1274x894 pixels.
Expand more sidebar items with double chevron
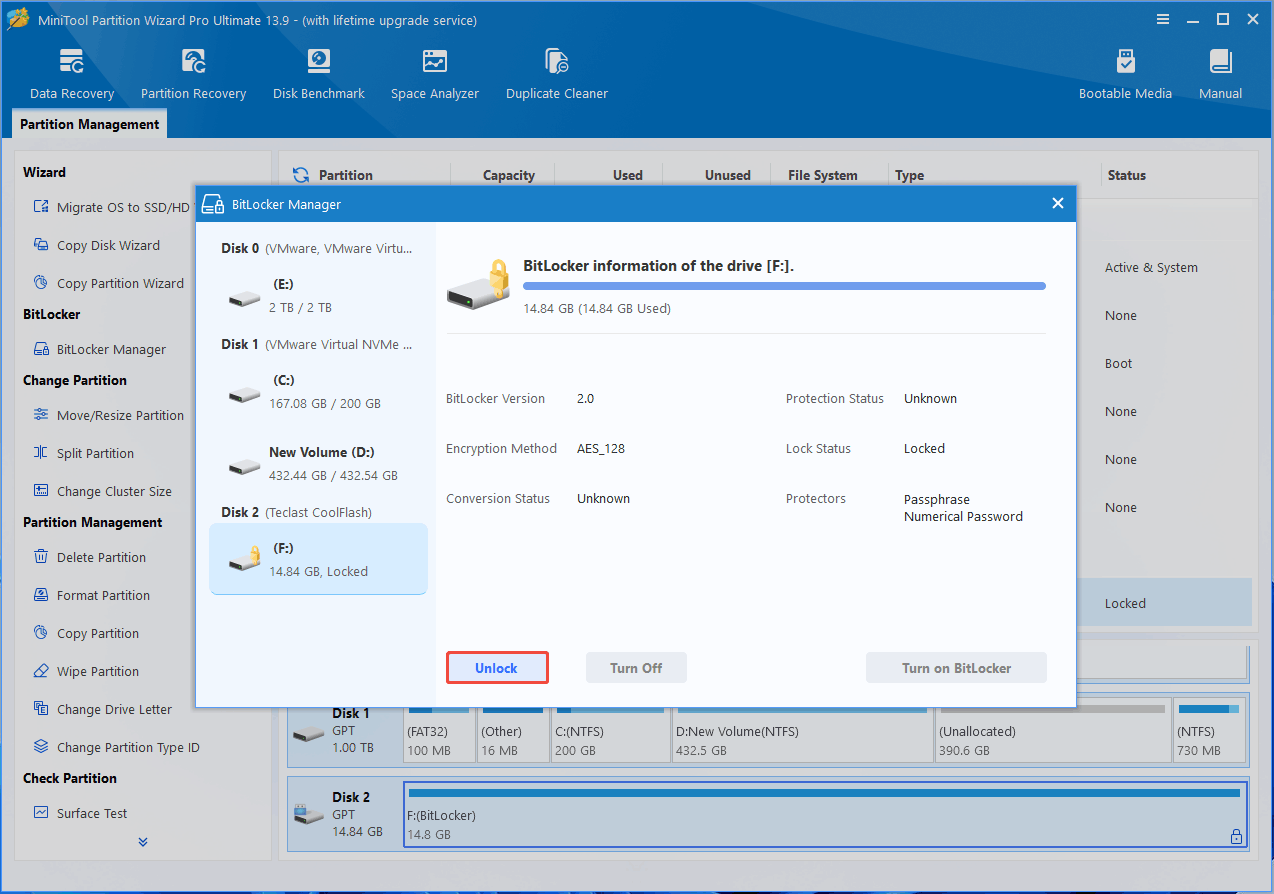[x=143, y=842]
